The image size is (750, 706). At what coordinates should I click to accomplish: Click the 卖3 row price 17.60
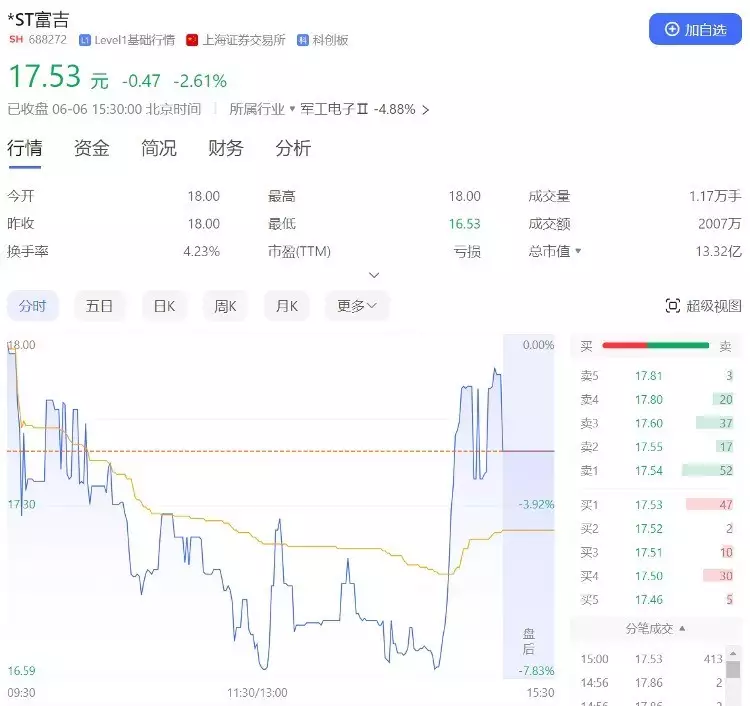coord(649,423)
